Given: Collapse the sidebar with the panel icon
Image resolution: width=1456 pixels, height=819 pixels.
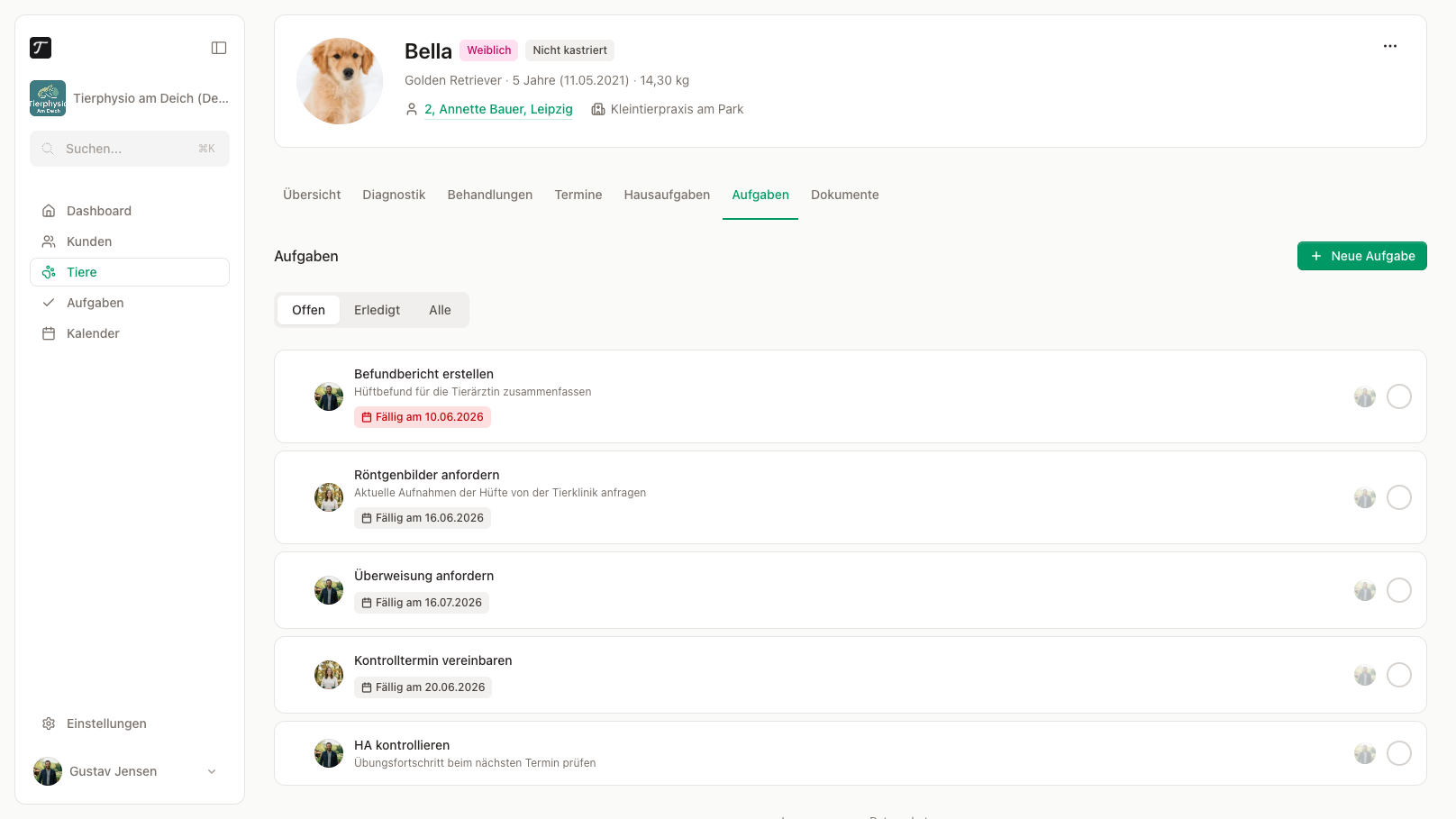Looking at the screenshot, I should click(219, 48).
